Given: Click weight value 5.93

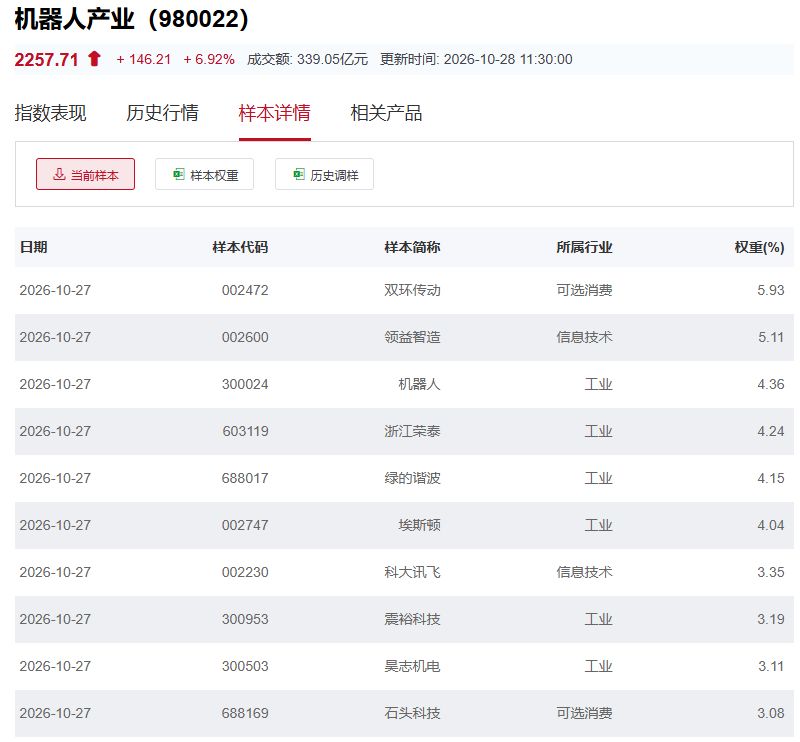Looking at the screenshot, I should pyautogui.click(x=770, y=290).
